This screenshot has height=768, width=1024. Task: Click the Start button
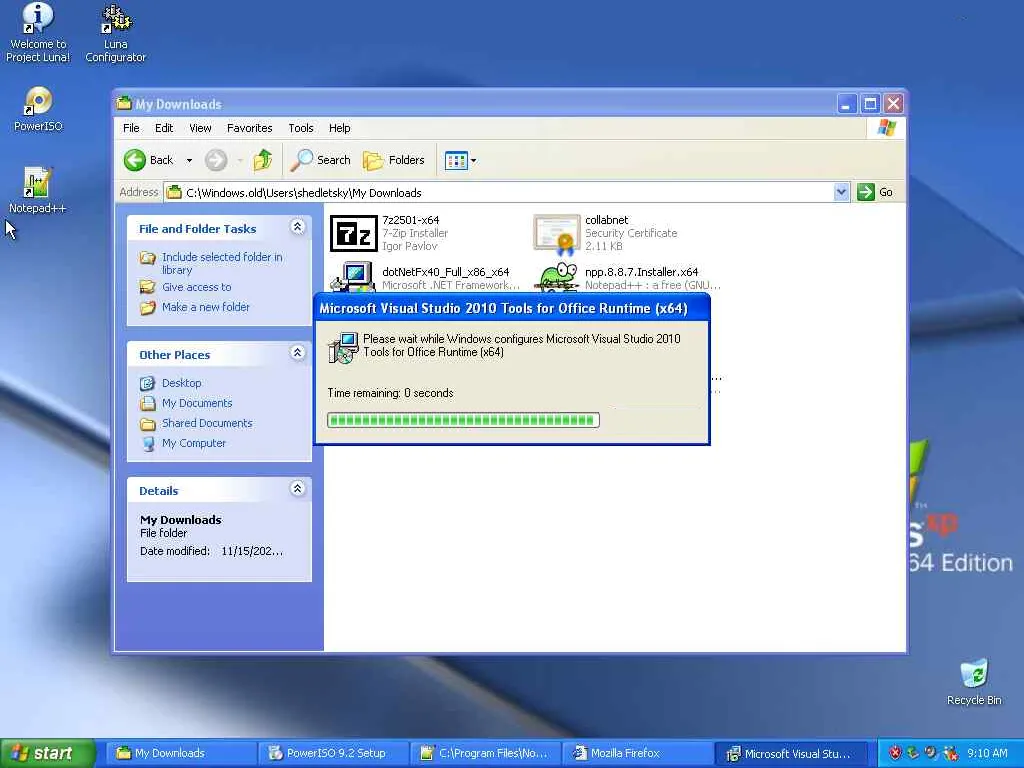[x=48, y=753]
